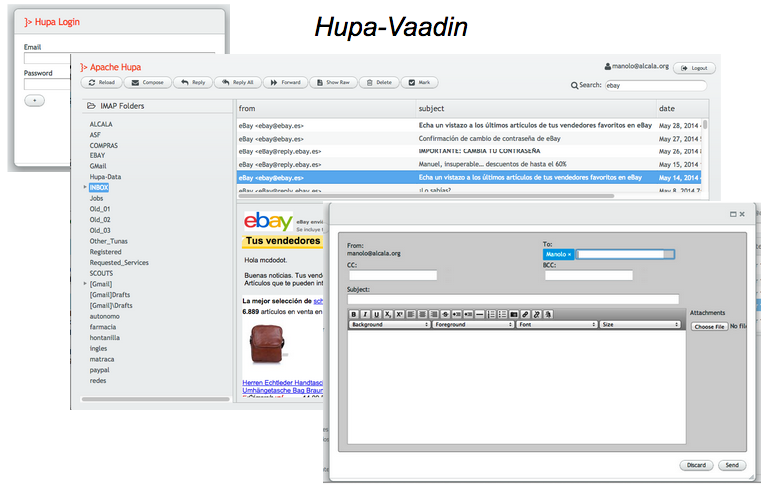The width and height of the screenshot is (772, 490).
Task: Click the brown bag product thumbnail
Action: click(x=266, y=344)
